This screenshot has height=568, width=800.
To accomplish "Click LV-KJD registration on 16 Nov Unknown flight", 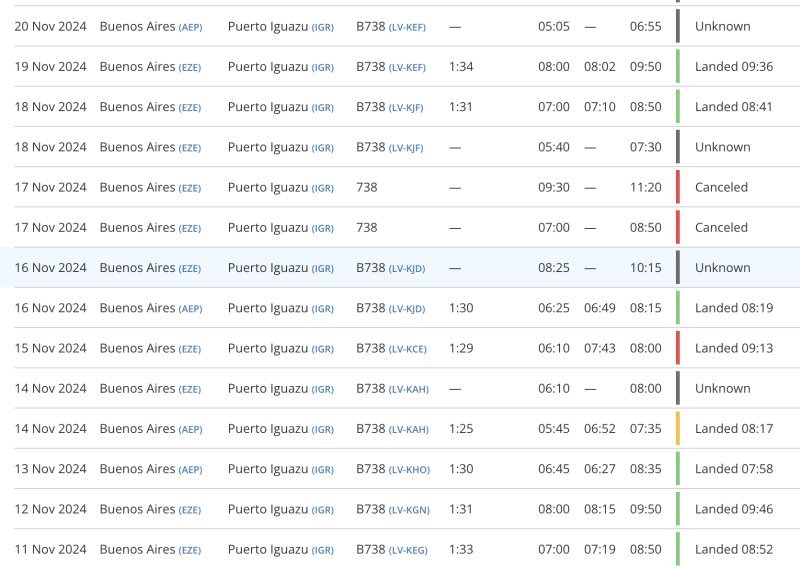I will click(x=407, y=268).
